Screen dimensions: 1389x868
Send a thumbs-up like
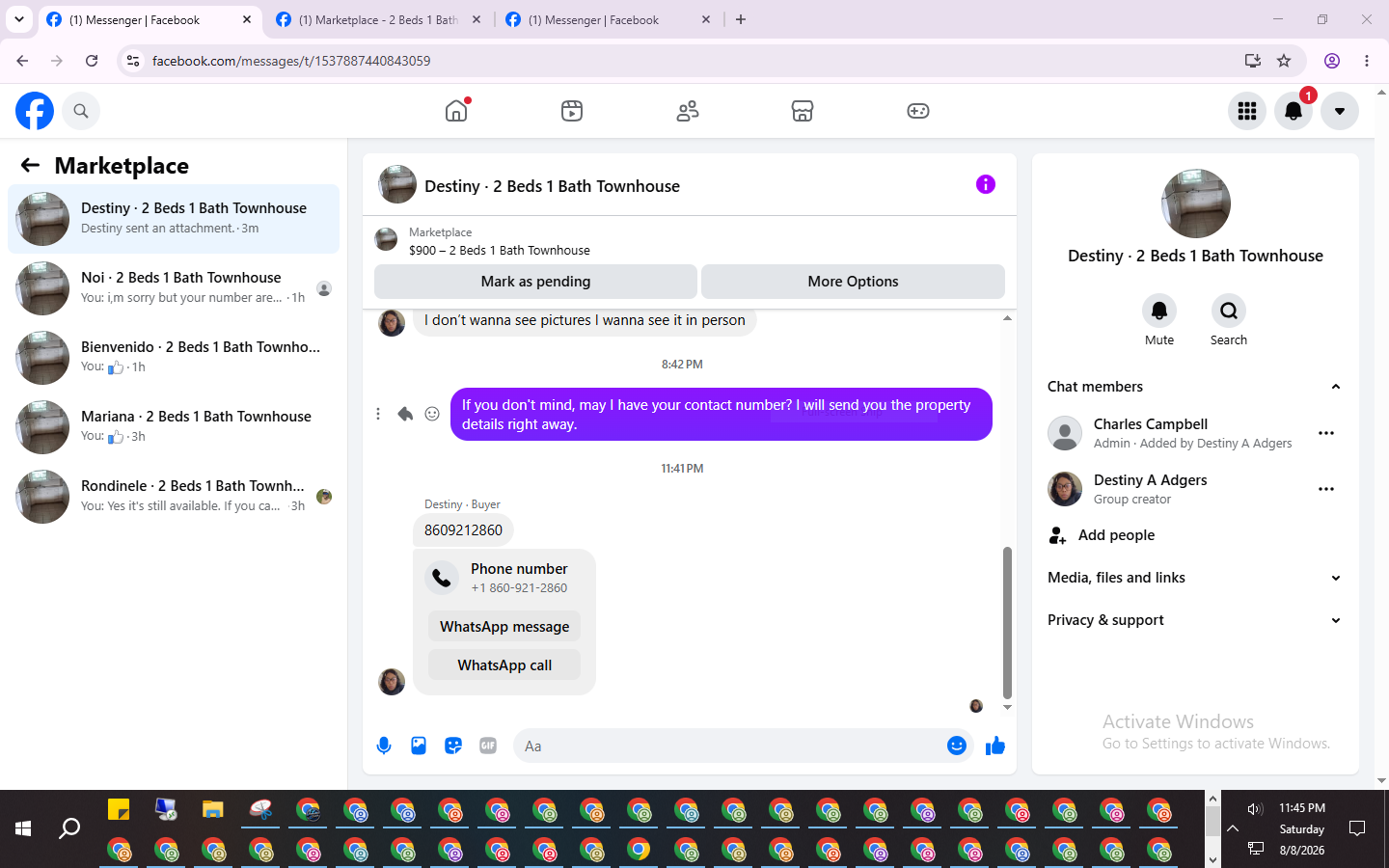point(995,746)
